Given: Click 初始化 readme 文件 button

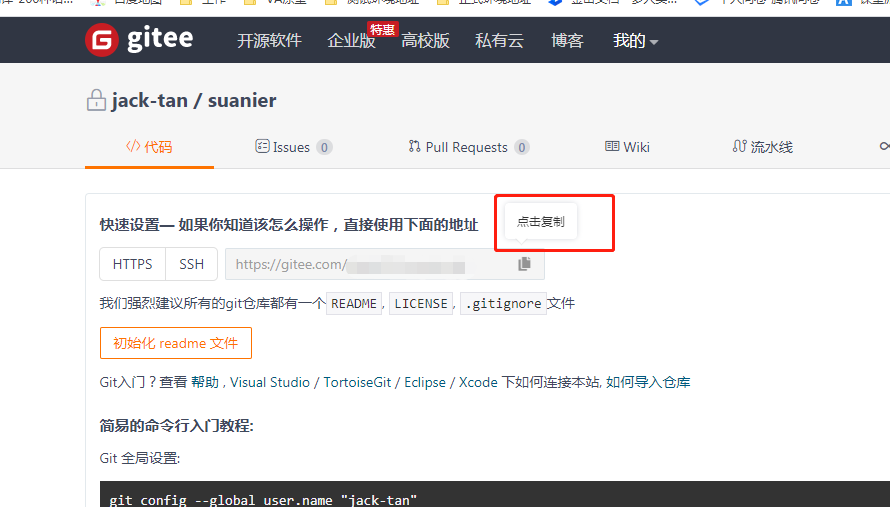Looking at the screenshot, I should point(176,343).
